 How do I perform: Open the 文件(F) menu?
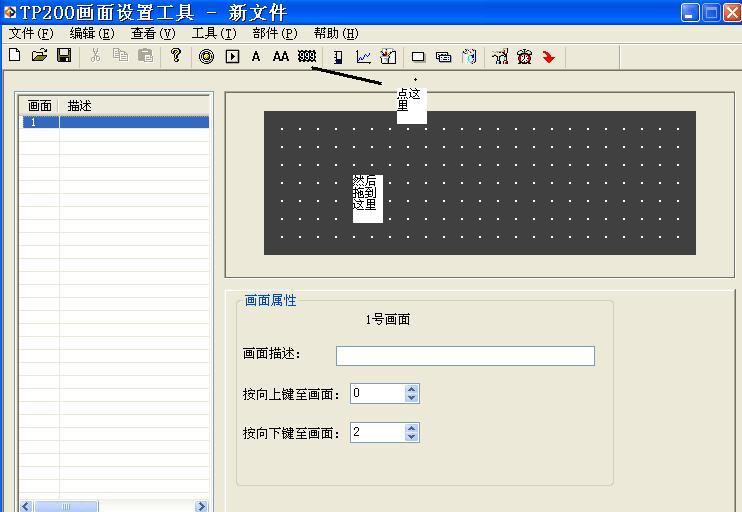pyautogui.click(x=30, y=33)
